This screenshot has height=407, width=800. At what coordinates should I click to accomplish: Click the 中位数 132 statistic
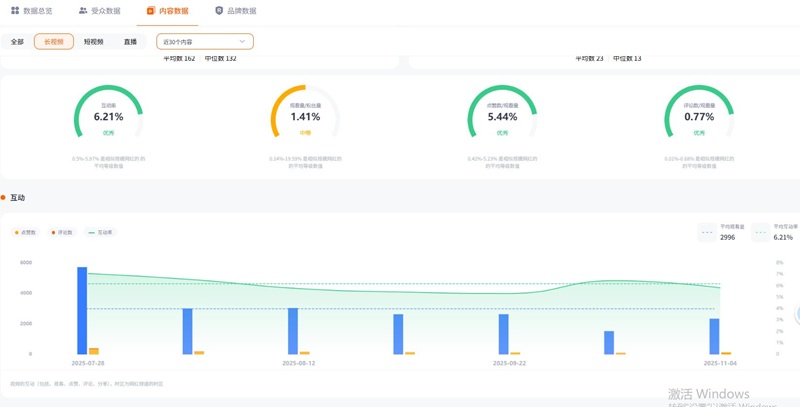tap(220, 59)
